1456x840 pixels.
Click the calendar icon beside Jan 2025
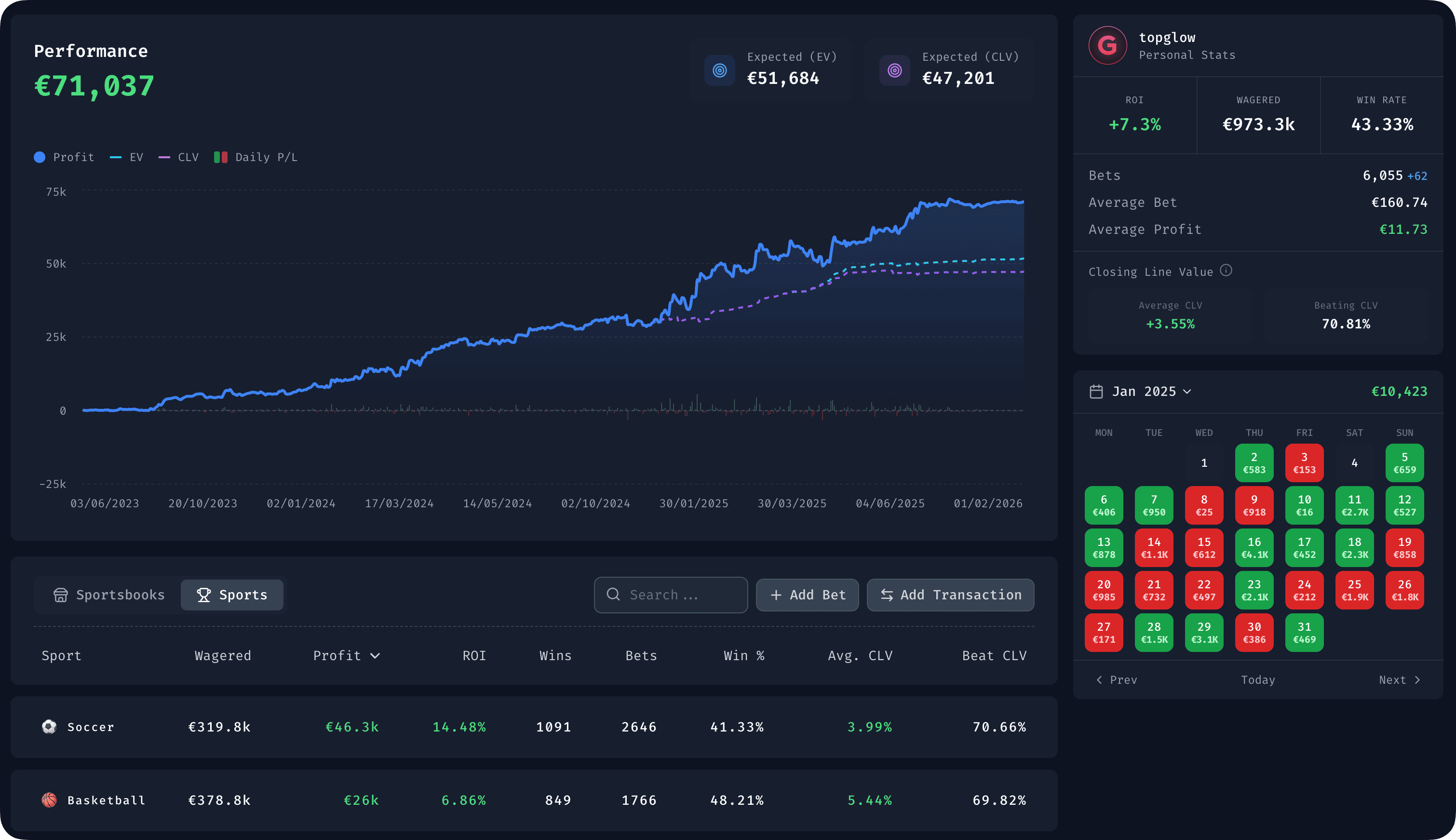click(x=1097, y=391)
